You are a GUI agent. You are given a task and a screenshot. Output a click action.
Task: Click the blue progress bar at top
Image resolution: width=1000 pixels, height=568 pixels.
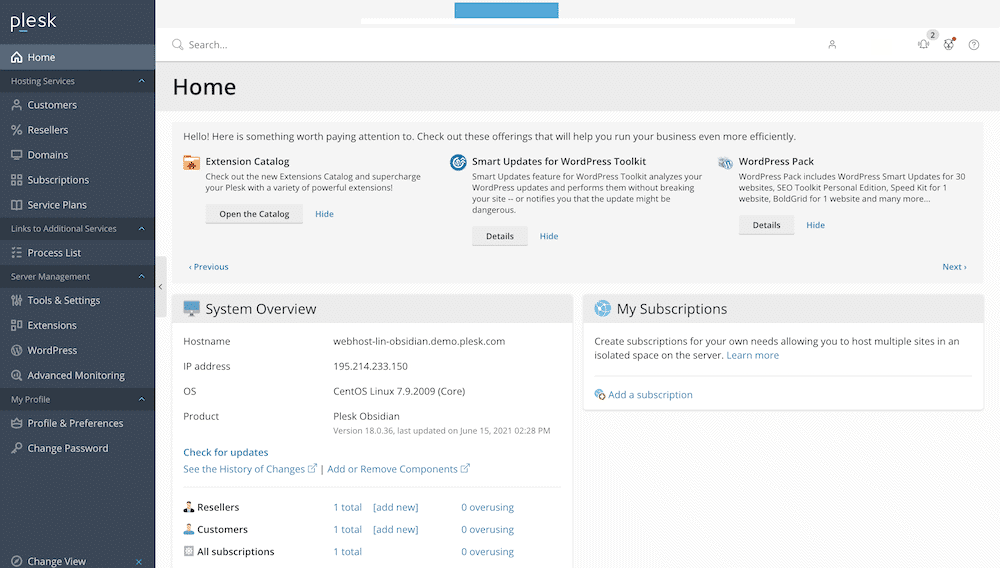(x=506, y=10)
